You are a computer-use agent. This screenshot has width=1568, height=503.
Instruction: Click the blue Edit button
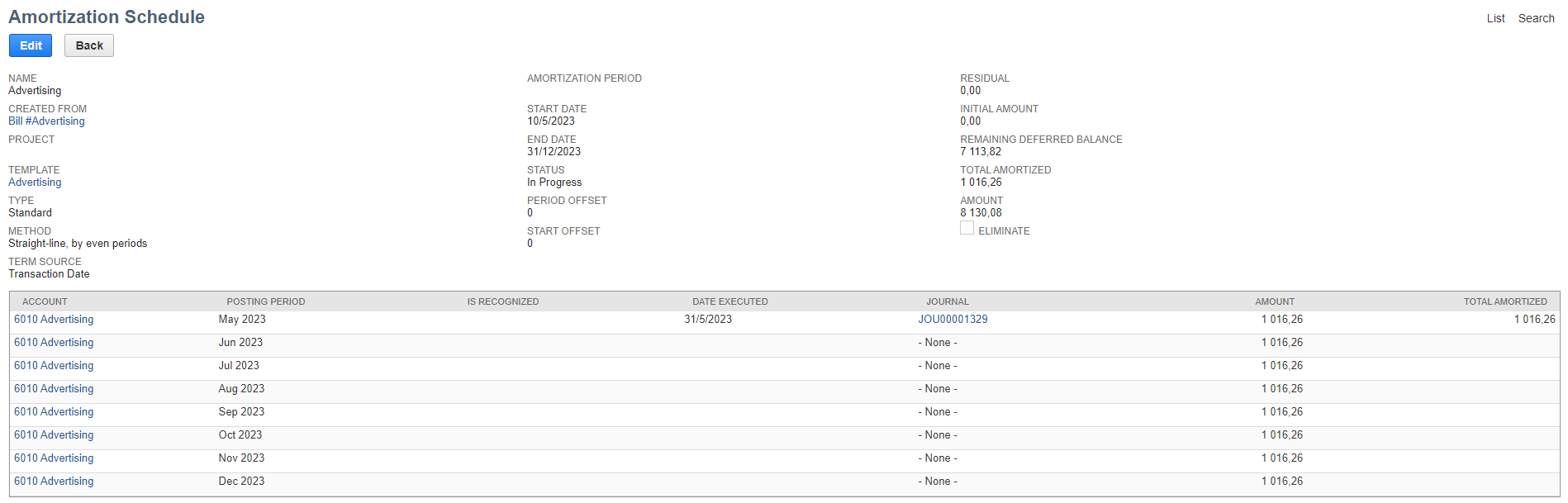click(31, 45)
